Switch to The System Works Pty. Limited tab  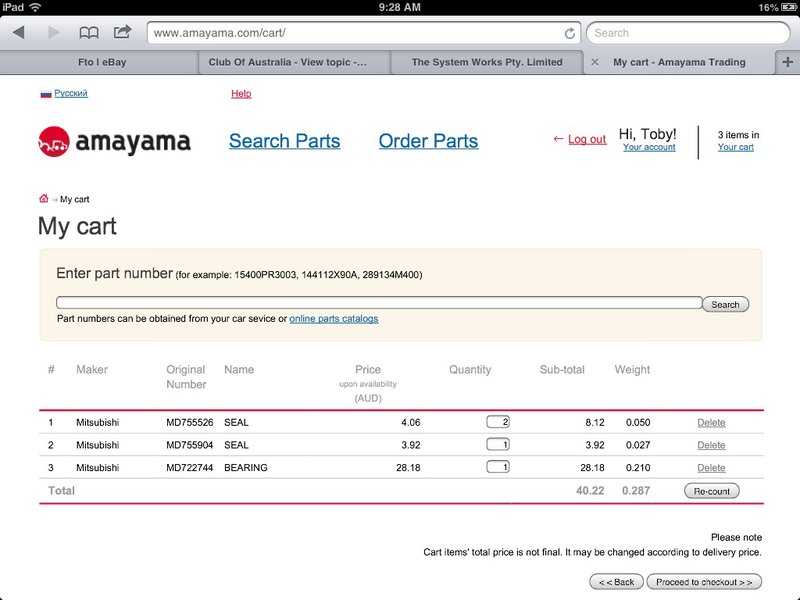[x=487, y=62]
